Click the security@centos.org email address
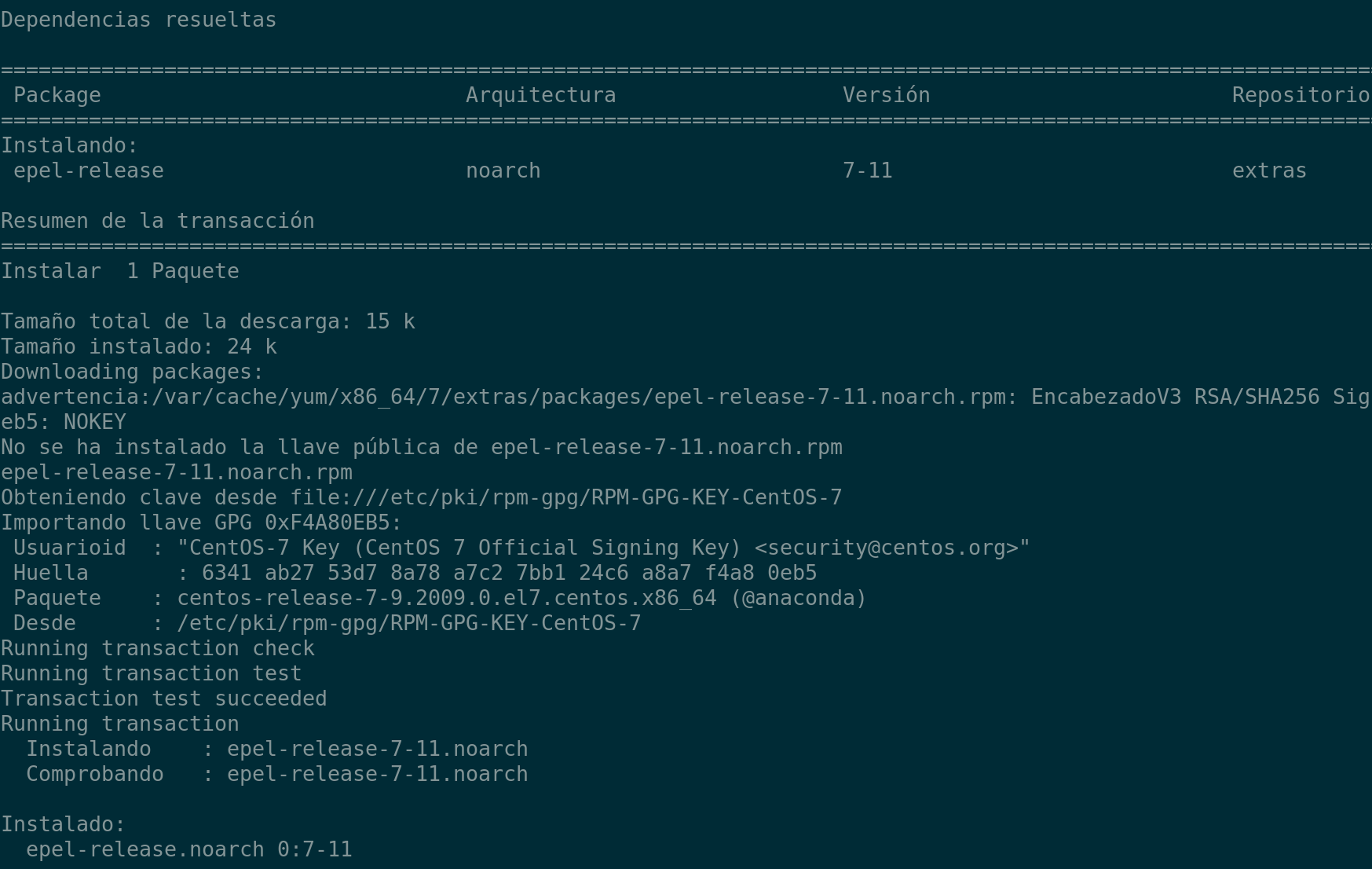 (x=891, y=548)
